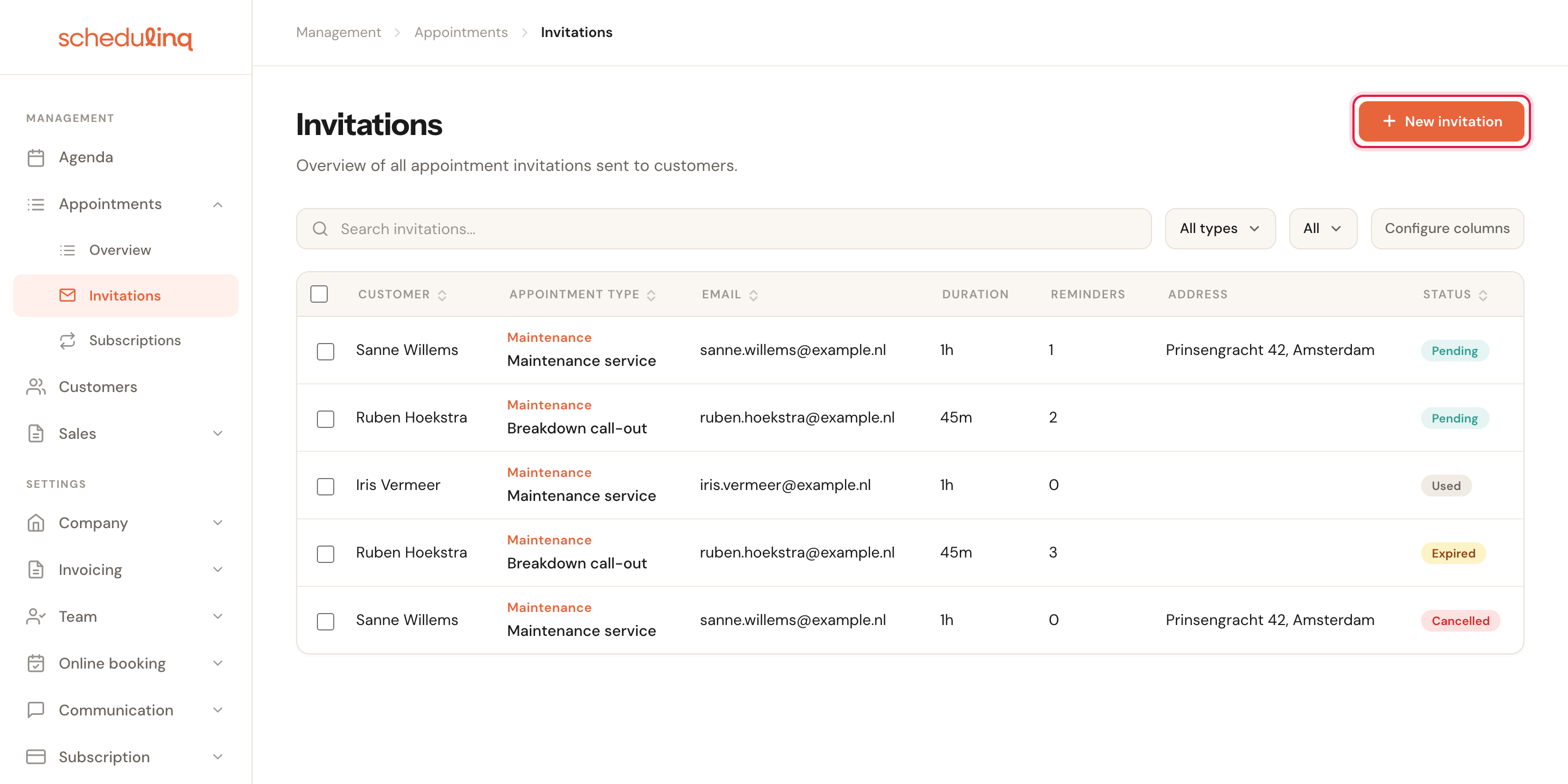The image size is (1568, 784).
Task: Open the All types filter dropdown
Action: click(1220, 229)
